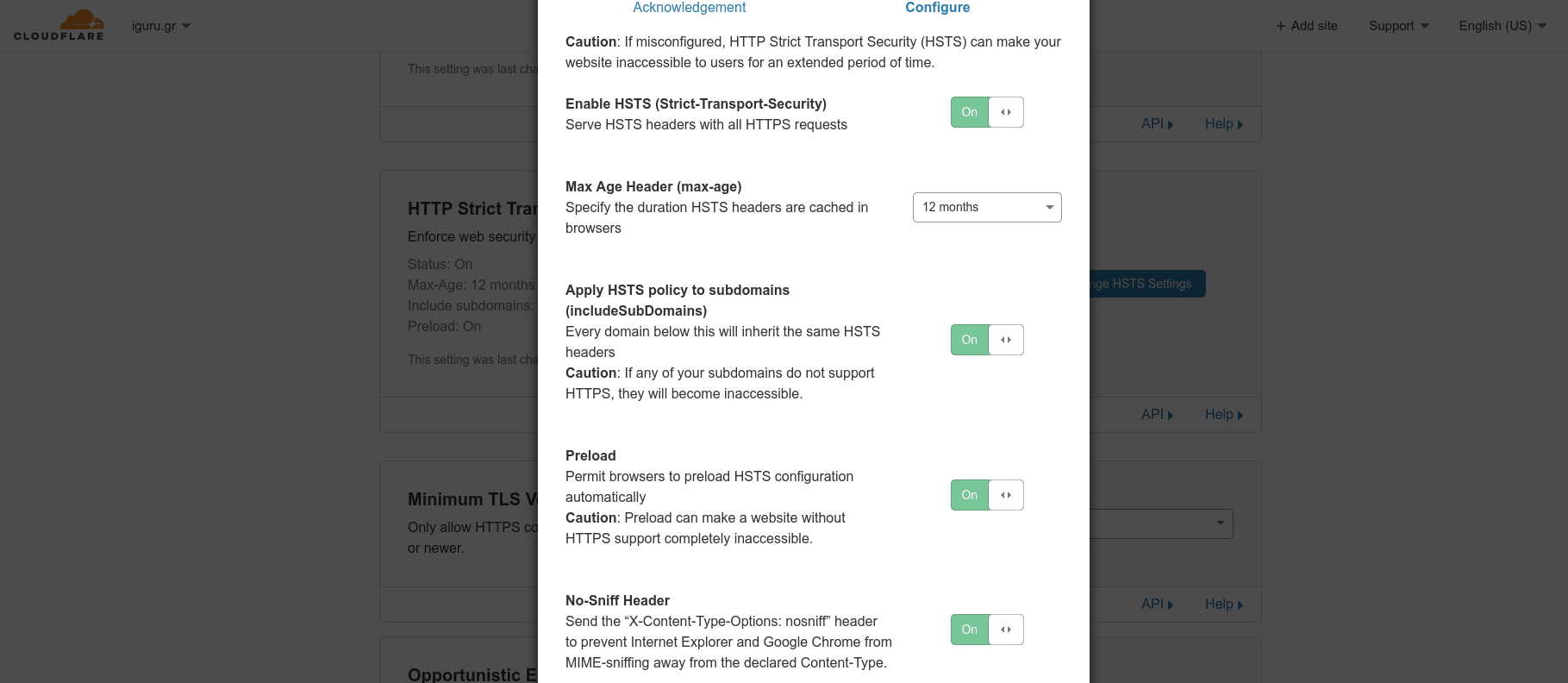
Task: Open the English (US) language dropdown
Action: (x=1502, y=26)
